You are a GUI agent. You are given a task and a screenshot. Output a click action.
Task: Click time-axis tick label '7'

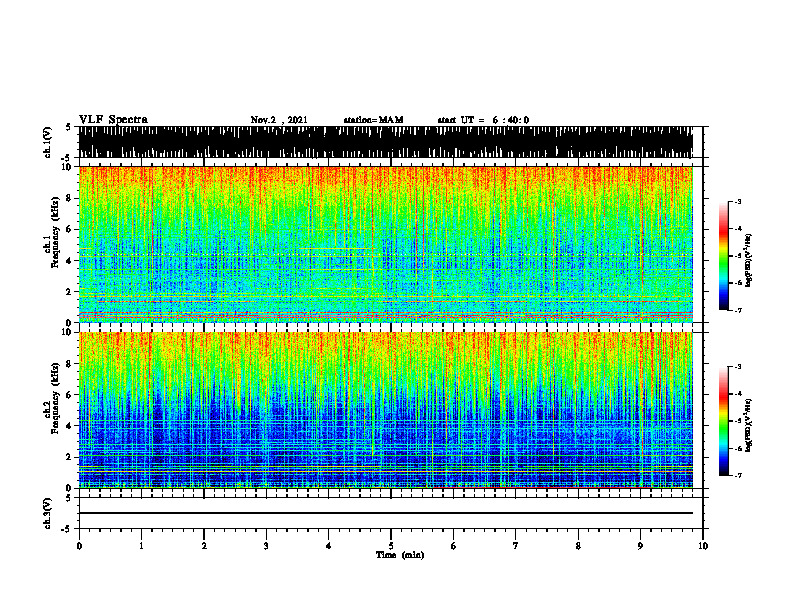(516, 546)
